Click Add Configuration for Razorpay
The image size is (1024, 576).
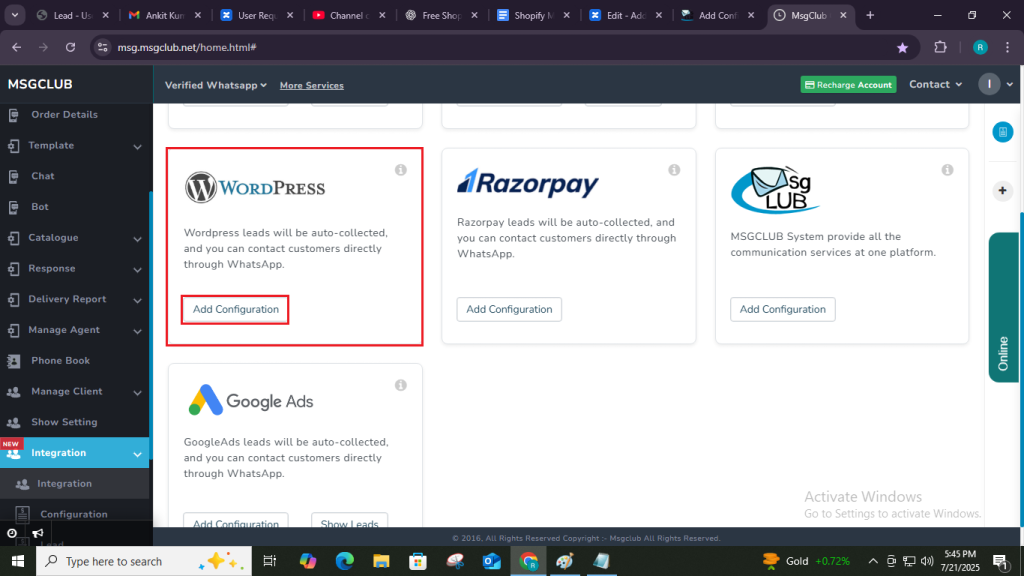click(509, 310)
